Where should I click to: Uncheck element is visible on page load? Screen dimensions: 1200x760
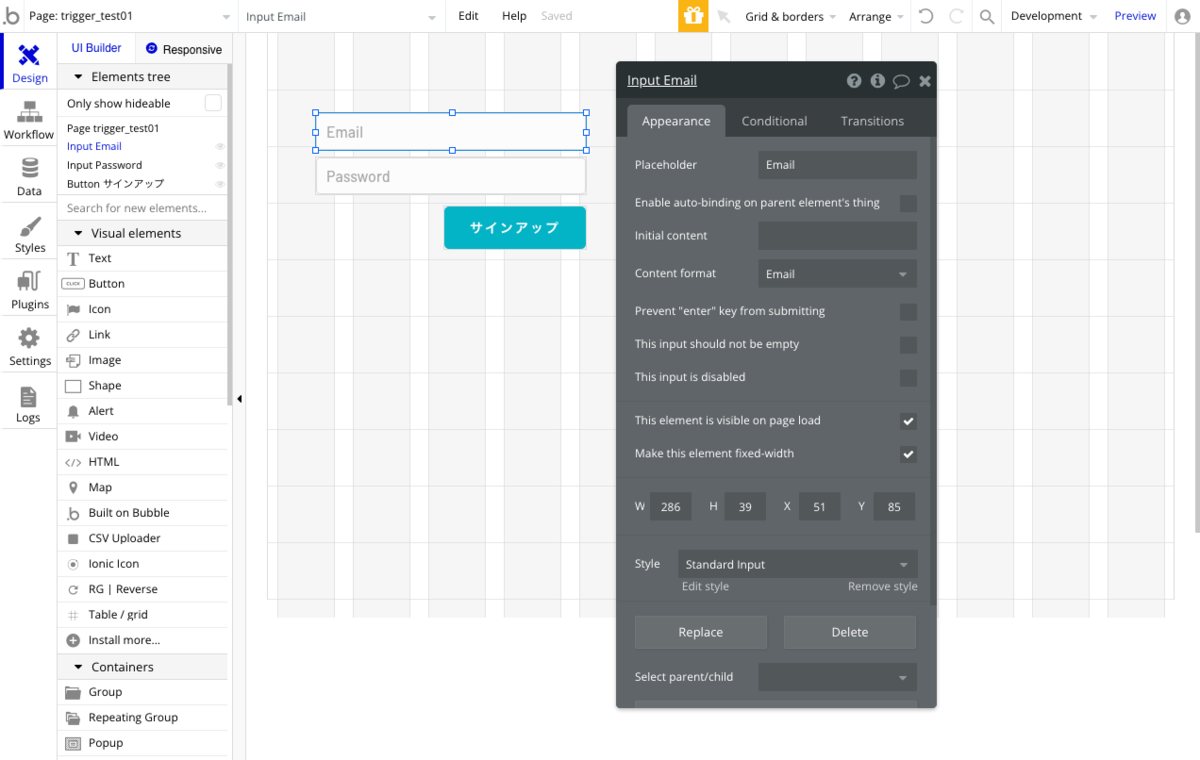(x=908, y=421)
